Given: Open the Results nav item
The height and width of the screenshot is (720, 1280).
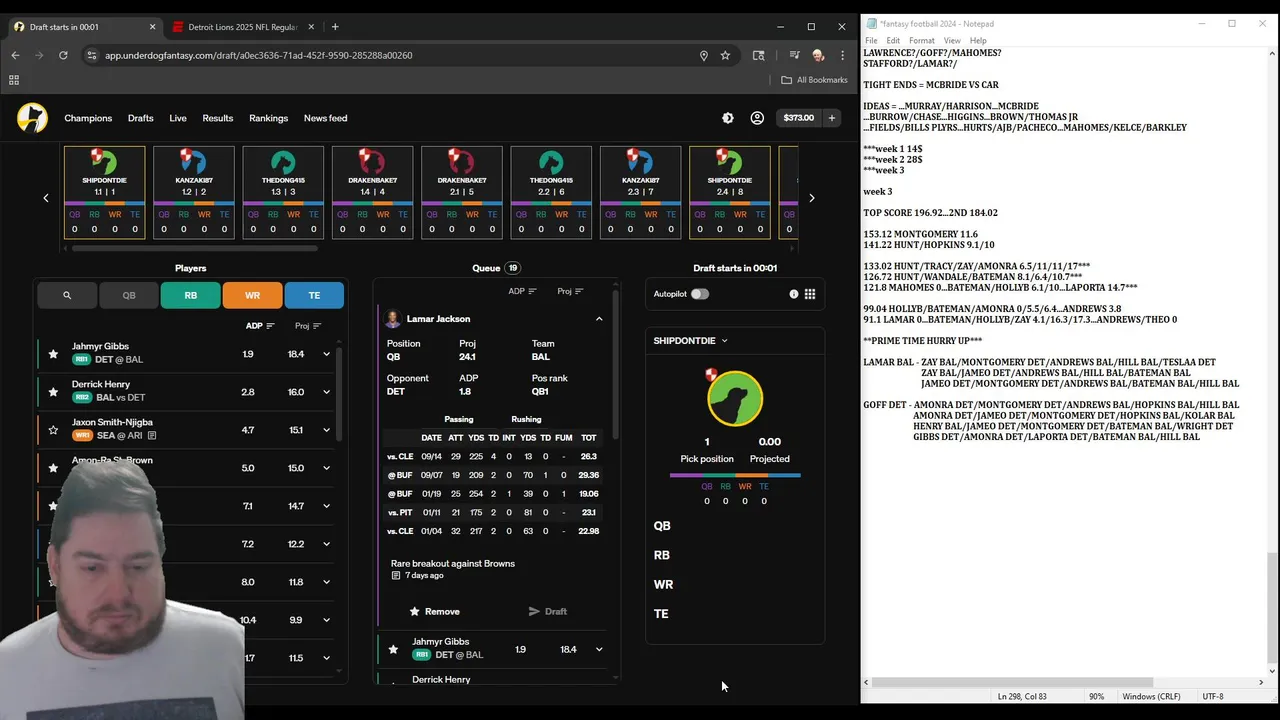Looking at the screenshot, I should pyautogui.click(x=217, y=118).
